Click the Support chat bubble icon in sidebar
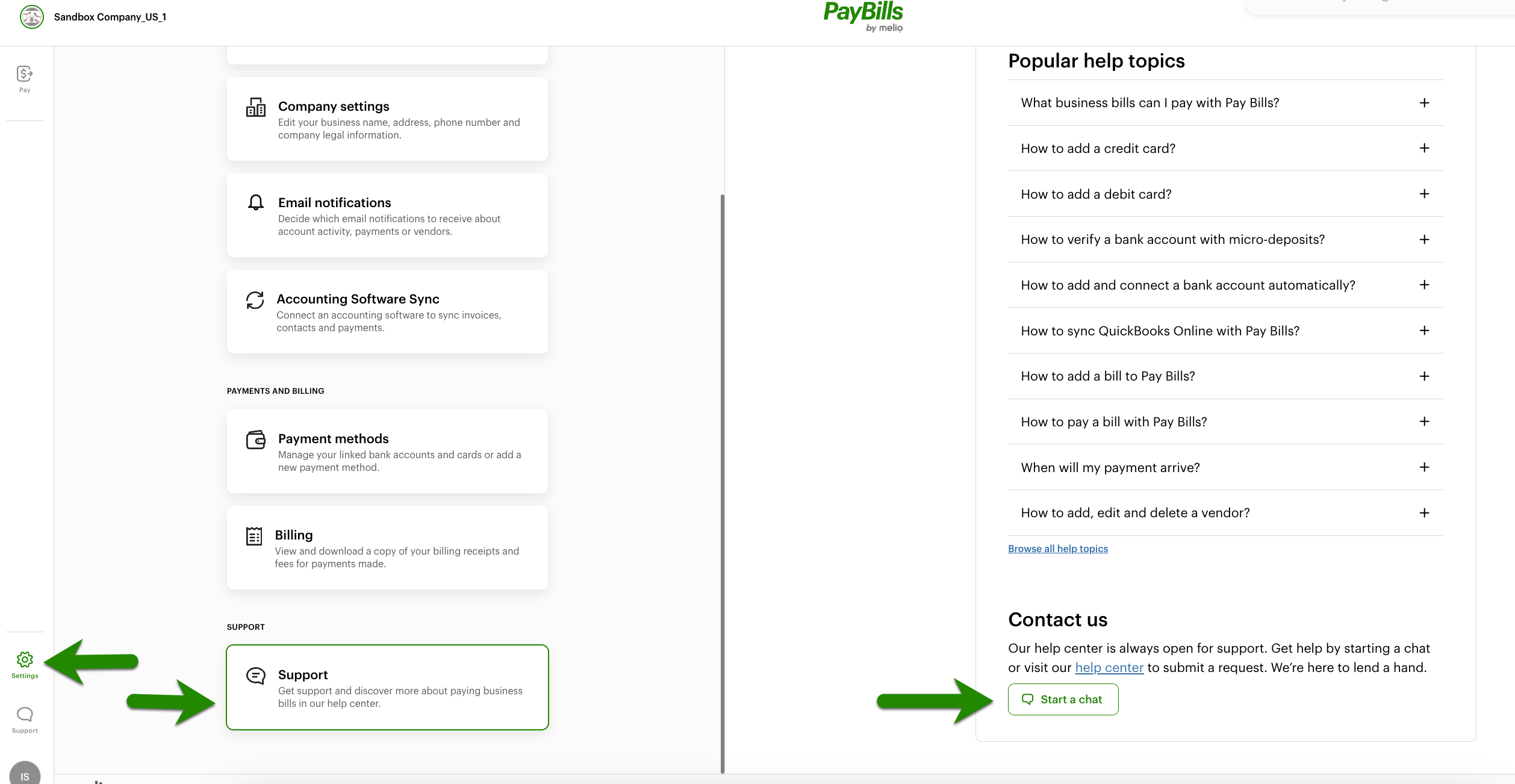 point(24,714)
